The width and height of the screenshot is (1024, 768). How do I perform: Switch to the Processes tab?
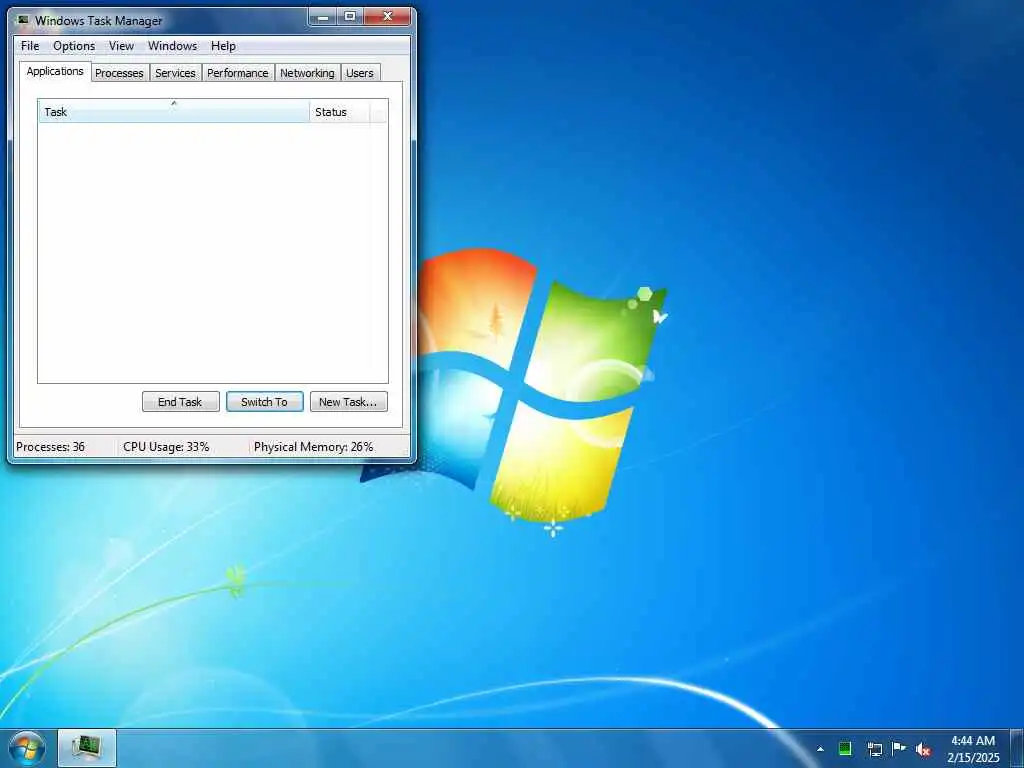coord(119,73)
